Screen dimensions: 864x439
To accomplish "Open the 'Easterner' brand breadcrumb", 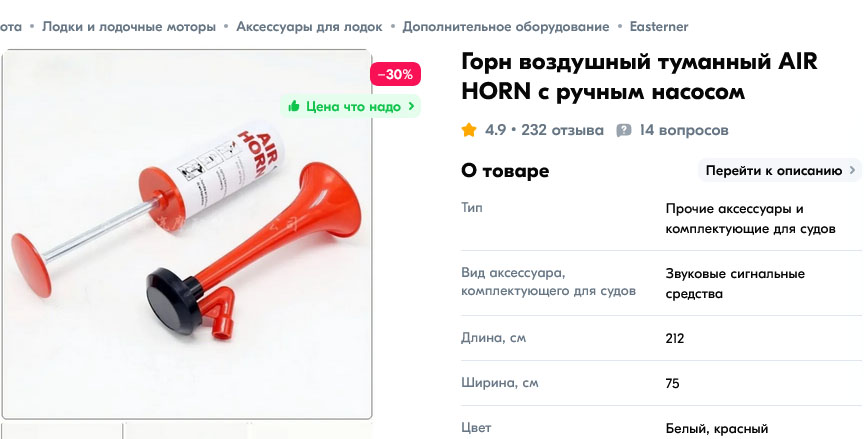I will tap(658, 26).
